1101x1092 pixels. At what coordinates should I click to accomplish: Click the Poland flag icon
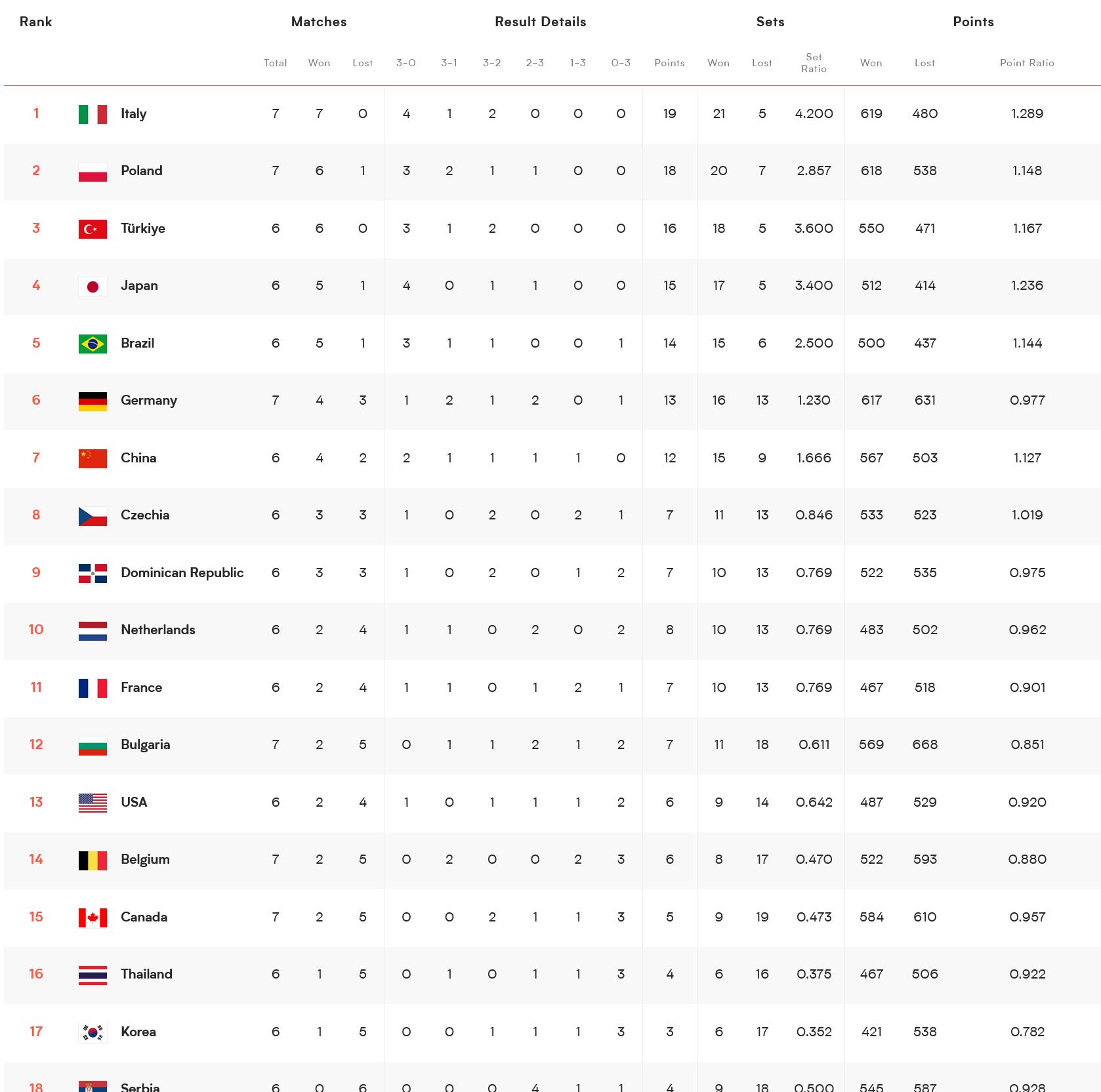(x=93, y=172)
